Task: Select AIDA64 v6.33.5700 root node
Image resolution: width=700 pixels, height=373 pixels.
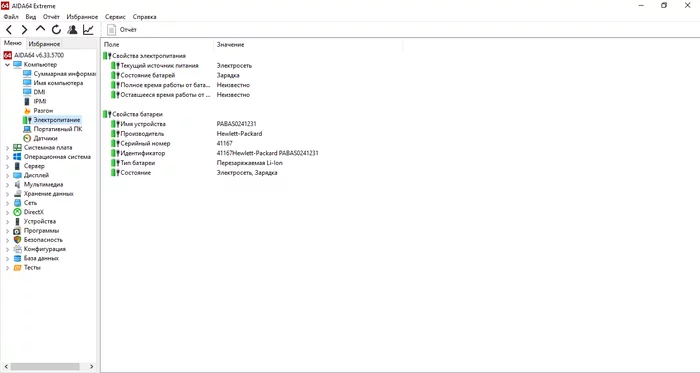Action: pyautogui.click(x=33, y=55)
